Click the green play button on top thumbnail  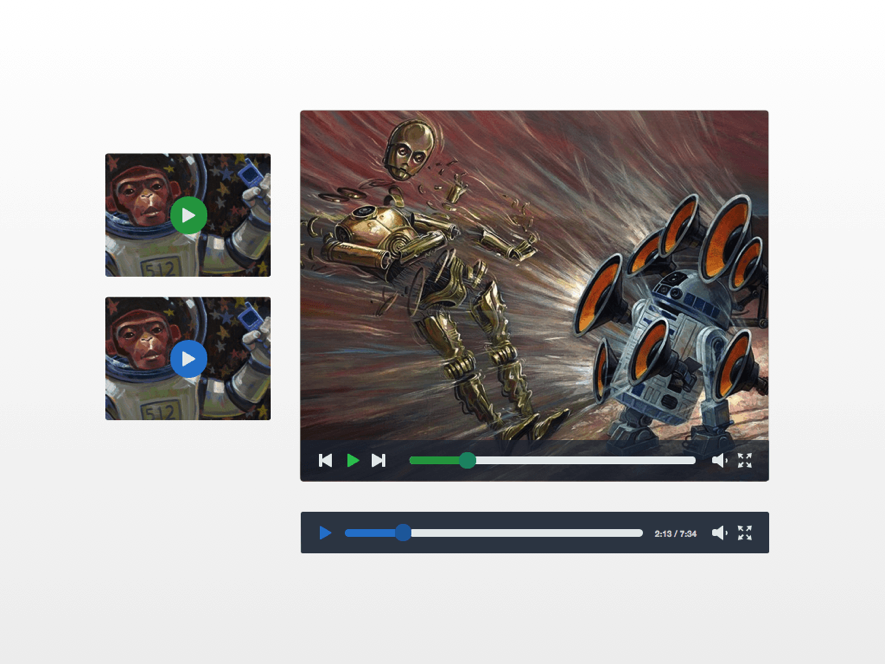point(189,215)
